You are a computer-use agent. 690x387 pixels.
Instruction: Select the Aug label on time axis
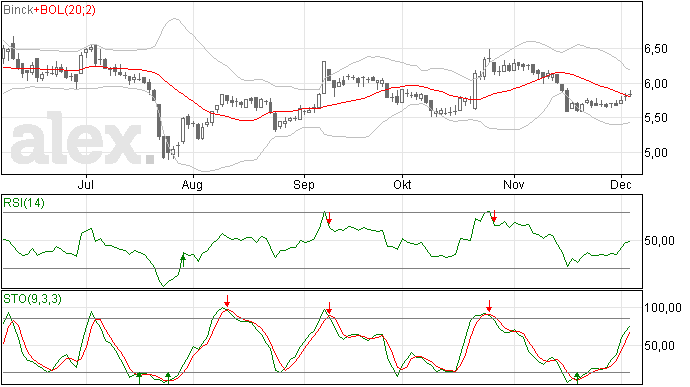click(x=192, y=185)
